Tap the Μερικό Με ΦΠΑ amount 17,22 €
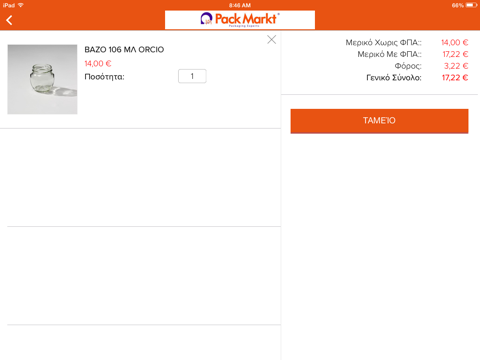This screenshot has width=480, height=360. point(455,54)
